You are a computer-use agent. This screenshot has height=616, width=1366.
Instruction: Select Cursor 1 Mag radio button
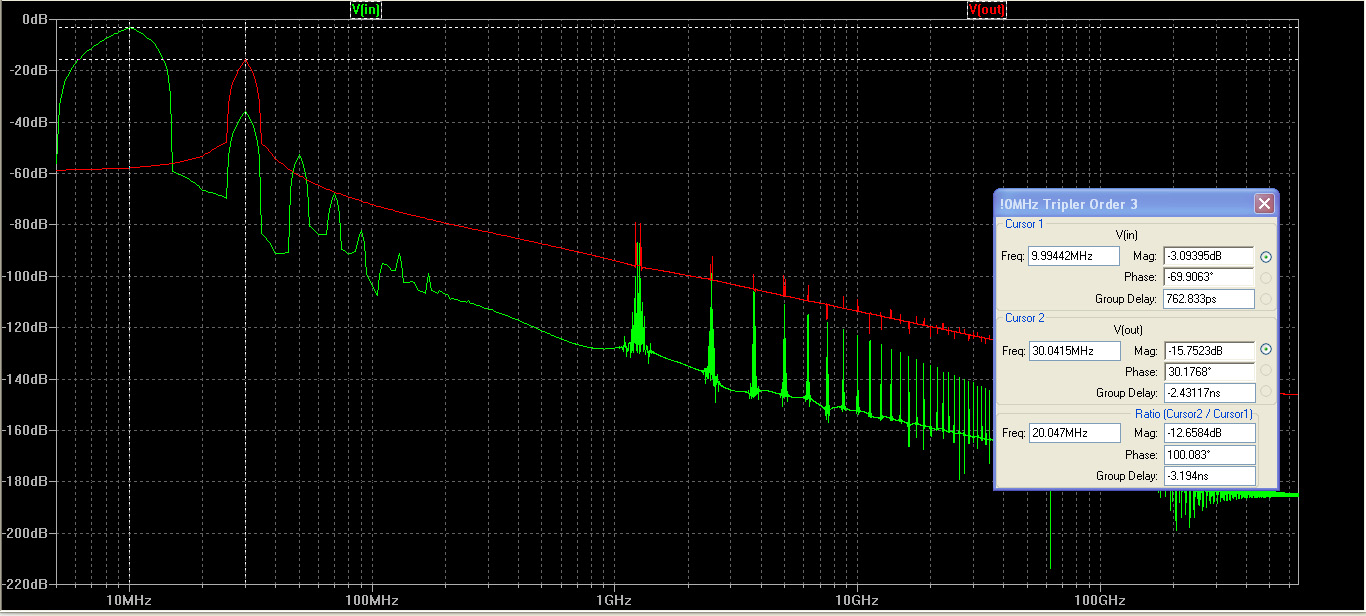(1266, 256)
